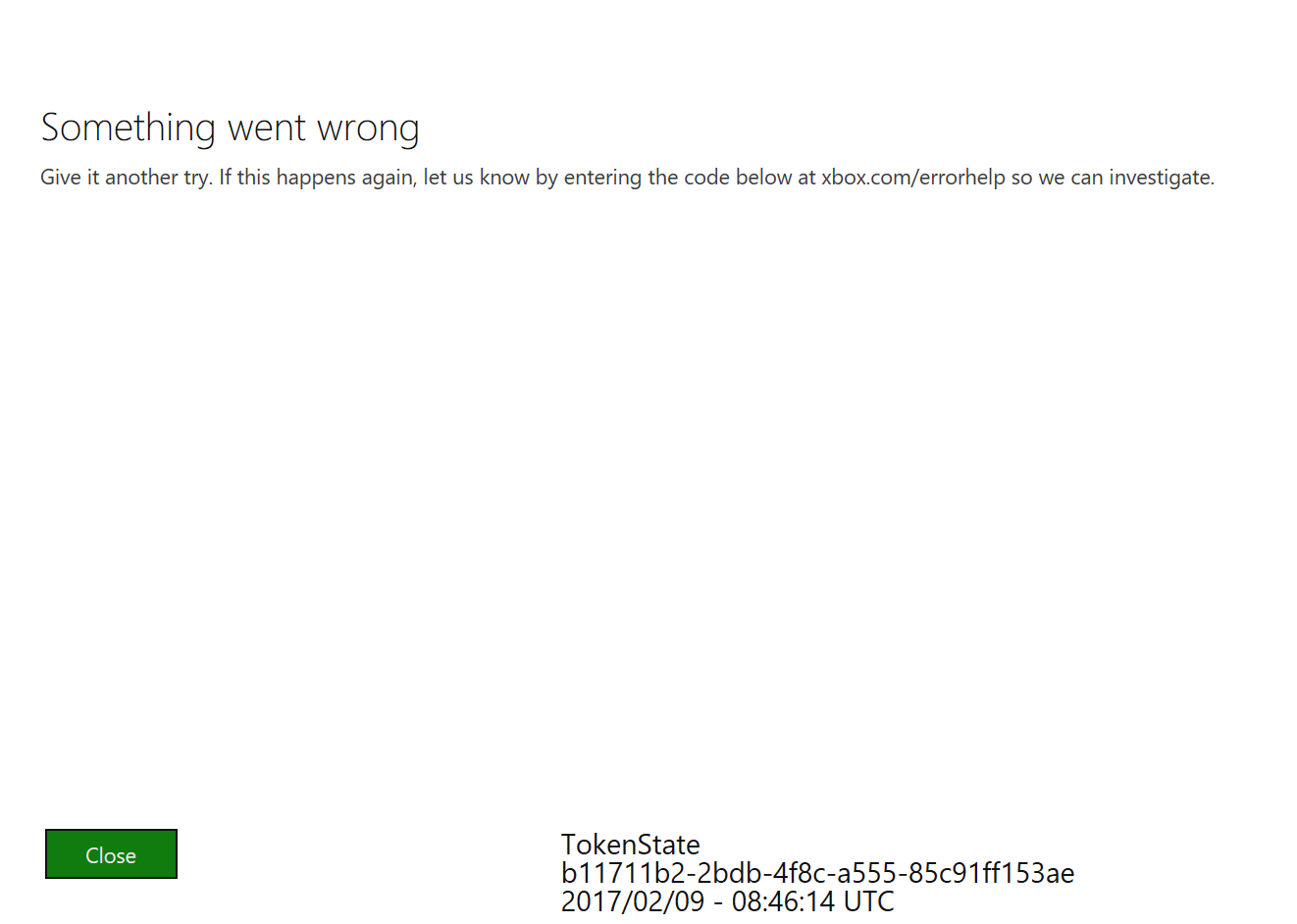Click the error code b11711b2-2bdb-4f8c-a555-85c91ff153ae

click(x=818, y=873)
